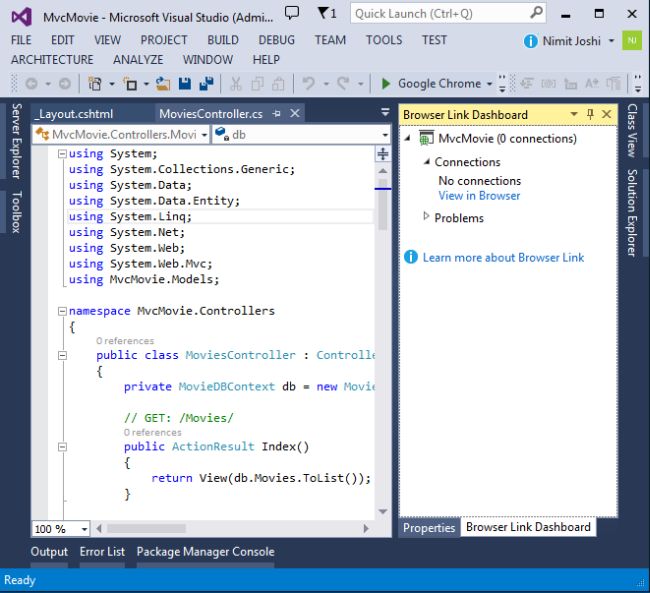Click the Visual Studio logo icon
The height and width of the screenshot is (593, 650).
[x=22, y=17]
